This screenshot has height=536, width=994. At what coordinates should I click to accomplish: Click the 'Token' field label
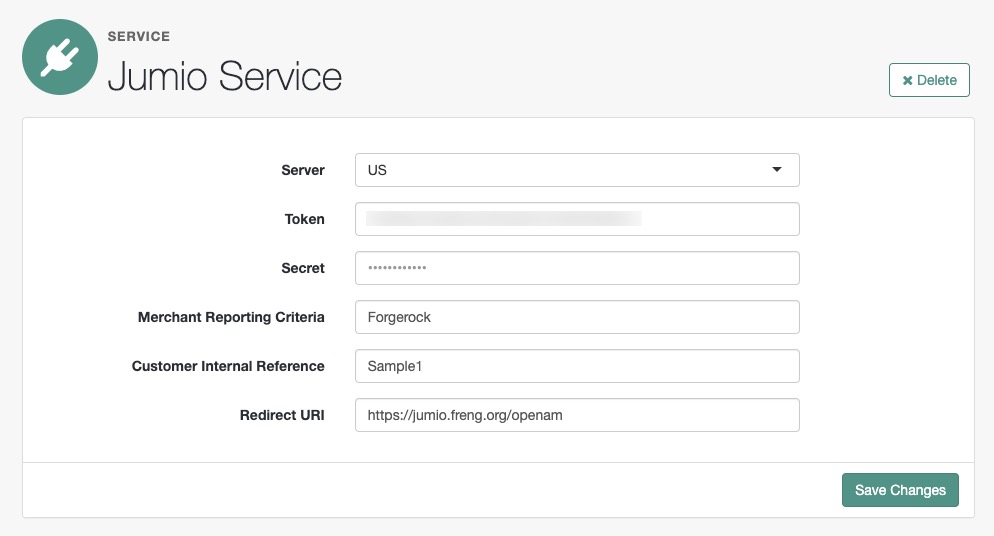click(x=304, y=219)
